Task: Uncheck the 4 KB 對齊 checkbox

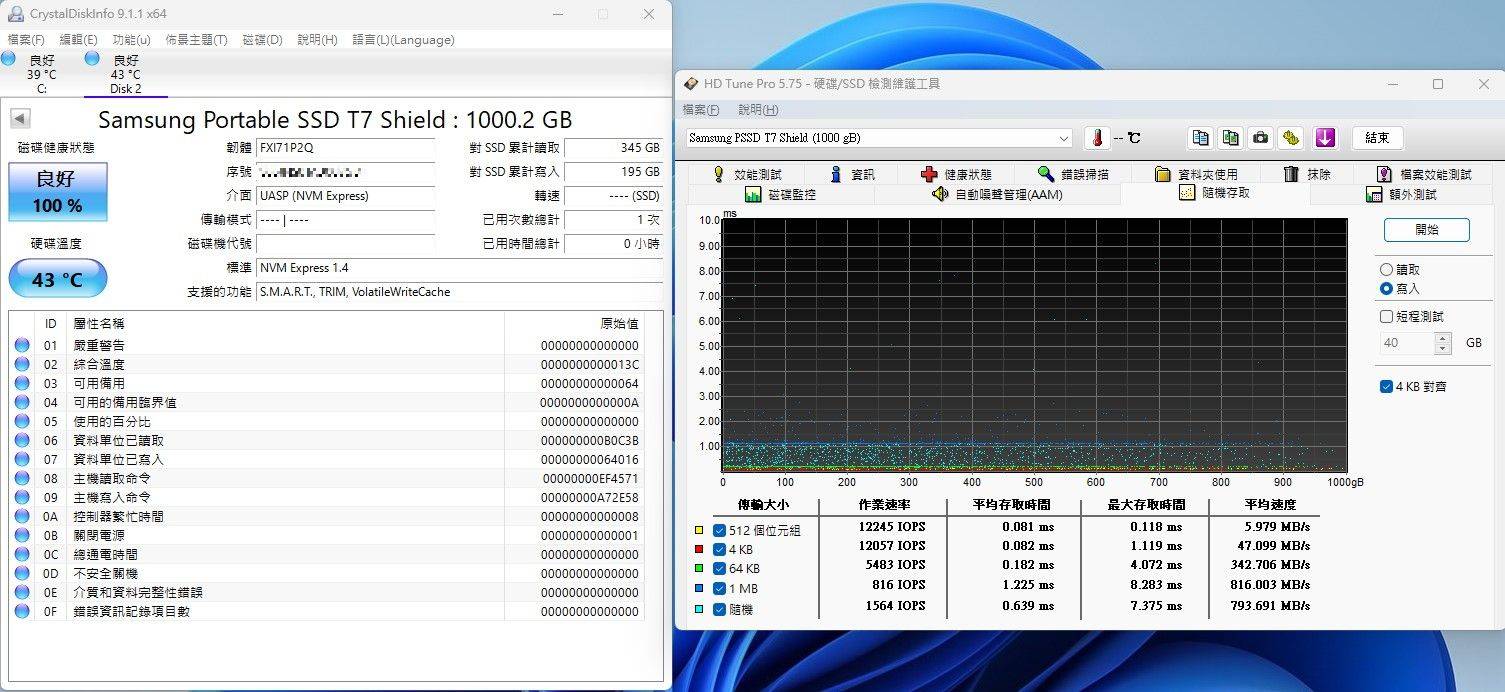Action: (x=1387, y=386)
